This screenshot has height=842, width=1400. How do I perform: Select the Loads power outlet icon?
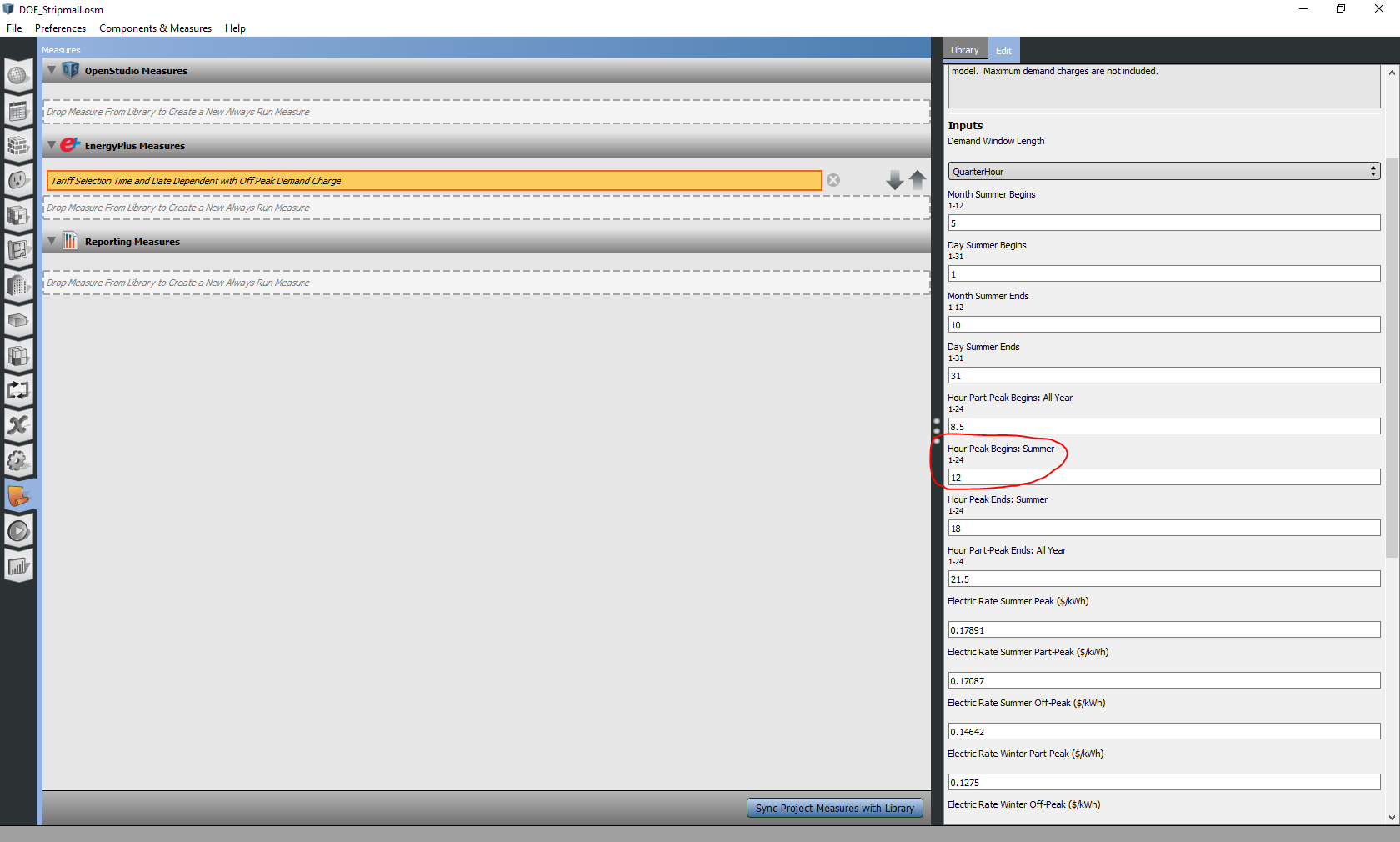pos(18,181)
